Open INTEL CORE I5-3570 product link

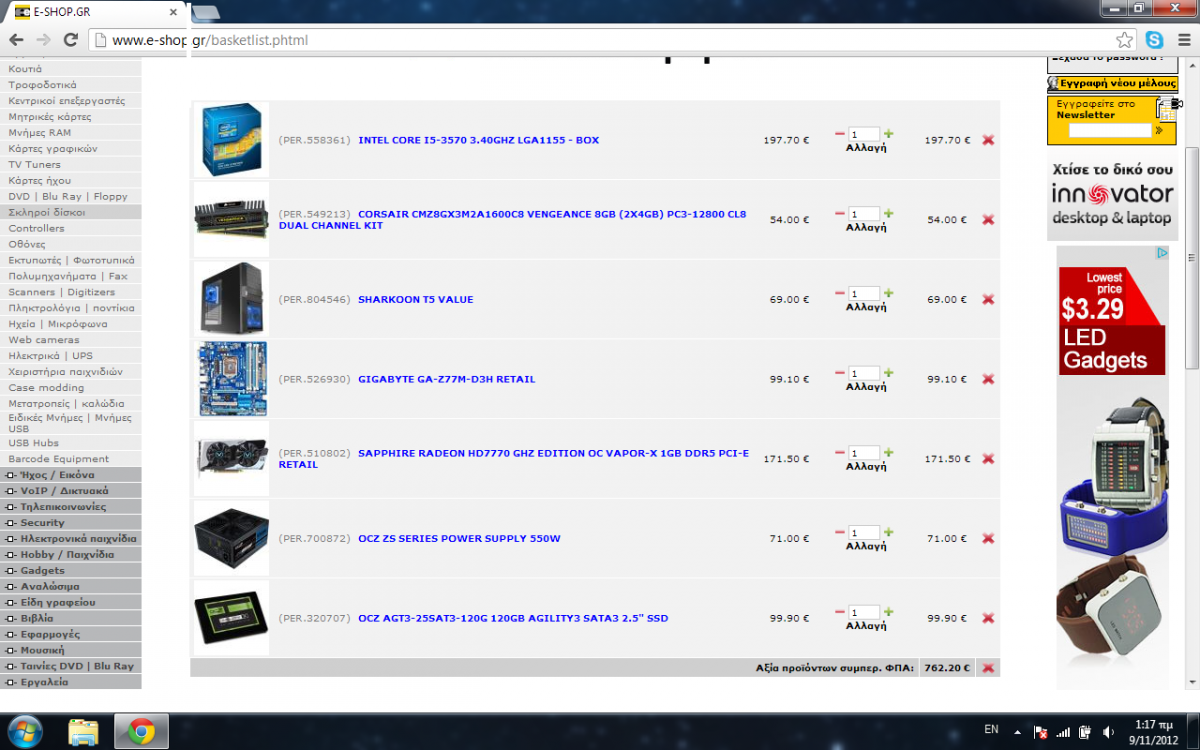point(478,140)
